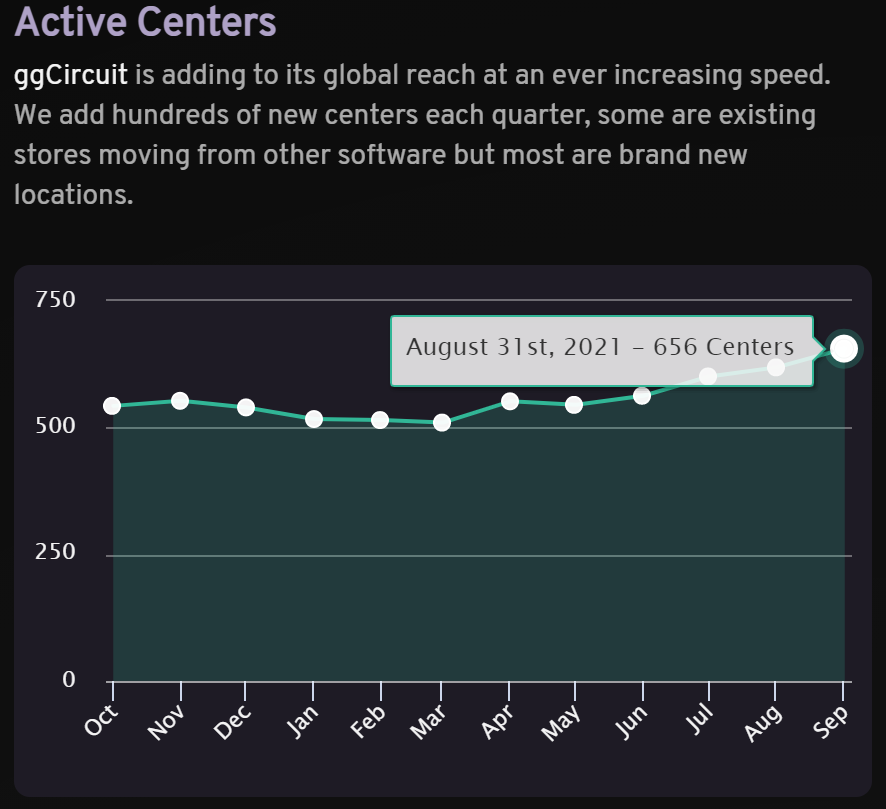Select the Jun data point marker
Image resolution: width=886 pixels, height=809 pixels.
pyautogui.click(x=642, y=396)
